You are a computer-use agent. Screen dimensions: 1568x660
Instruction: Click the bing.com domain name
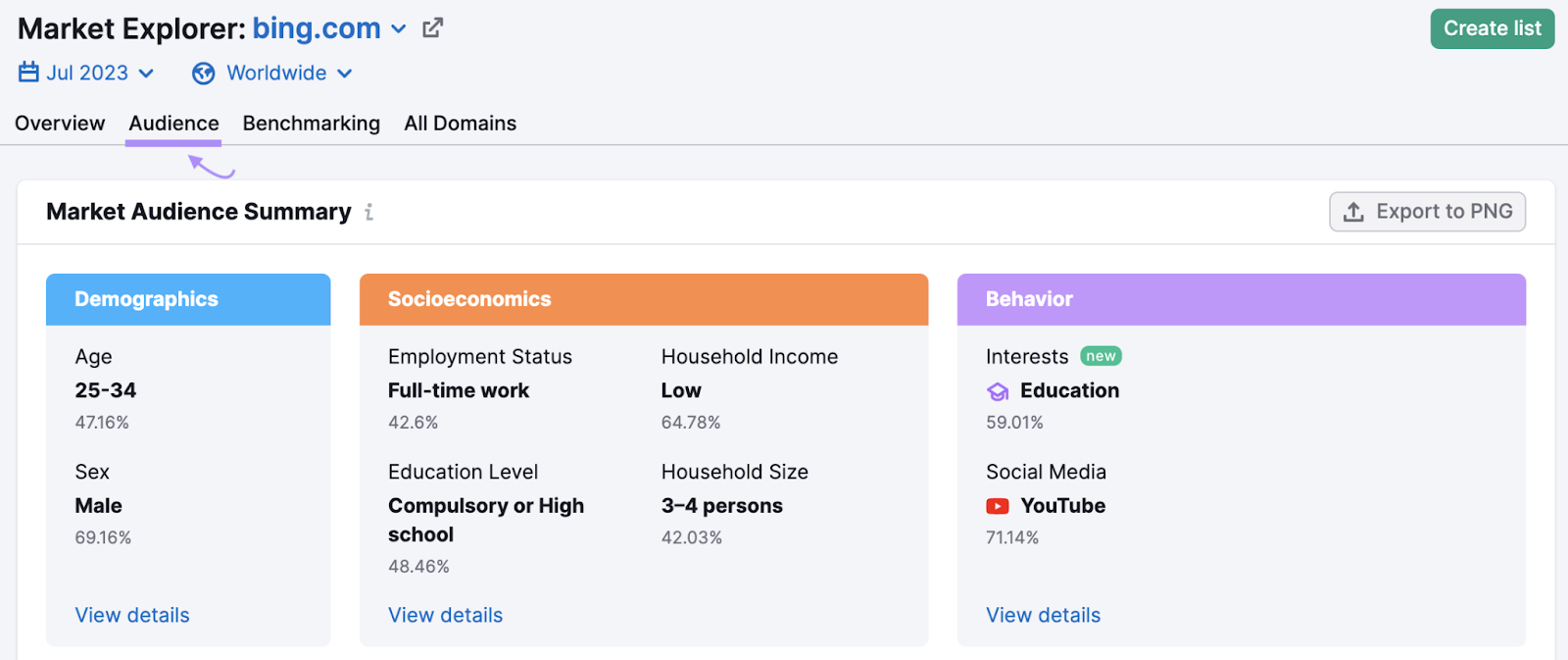tap(317, 28)
